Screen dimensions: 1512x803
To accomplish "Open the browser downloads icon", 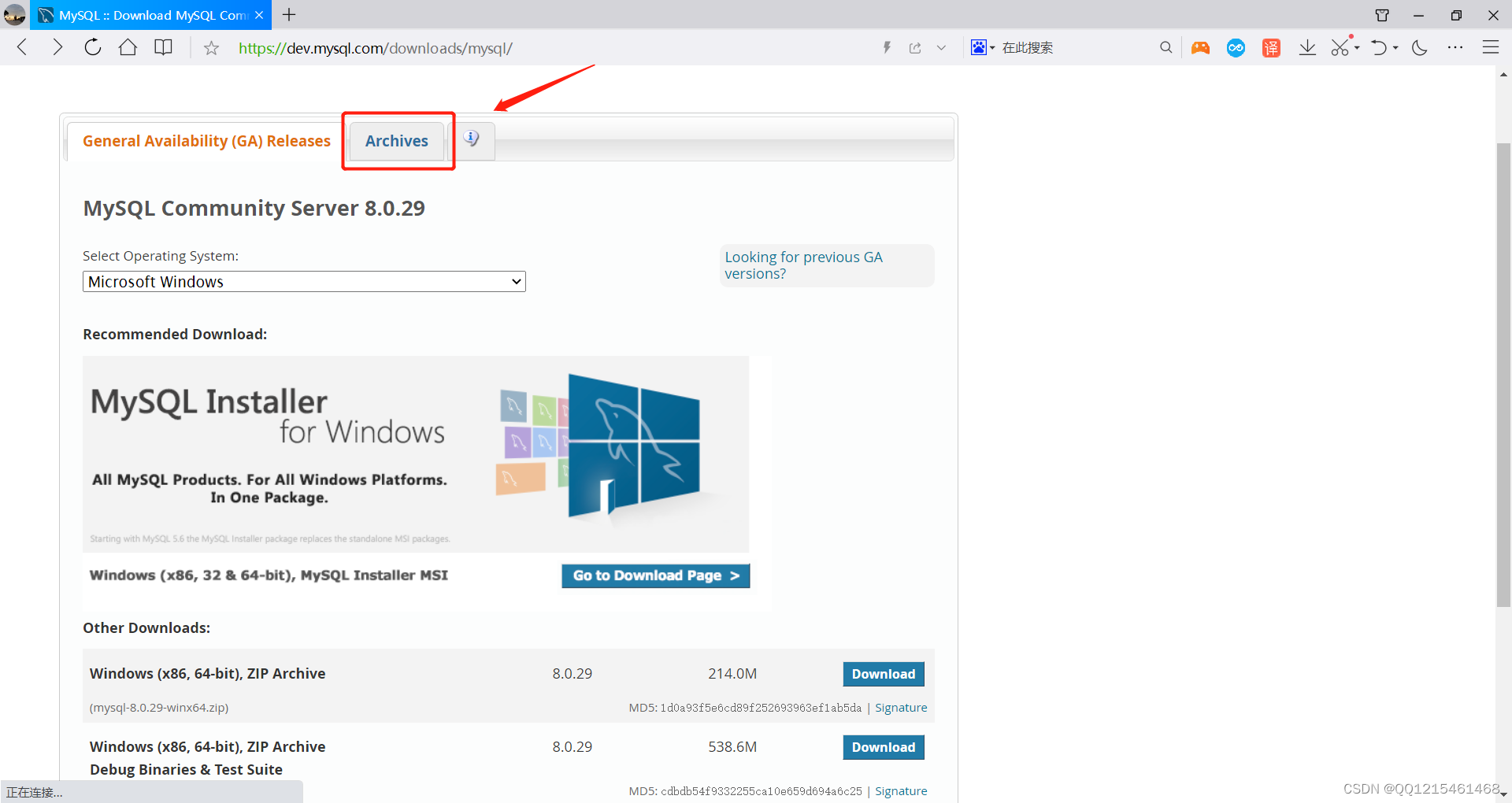I will click(x=1307, y=47).
